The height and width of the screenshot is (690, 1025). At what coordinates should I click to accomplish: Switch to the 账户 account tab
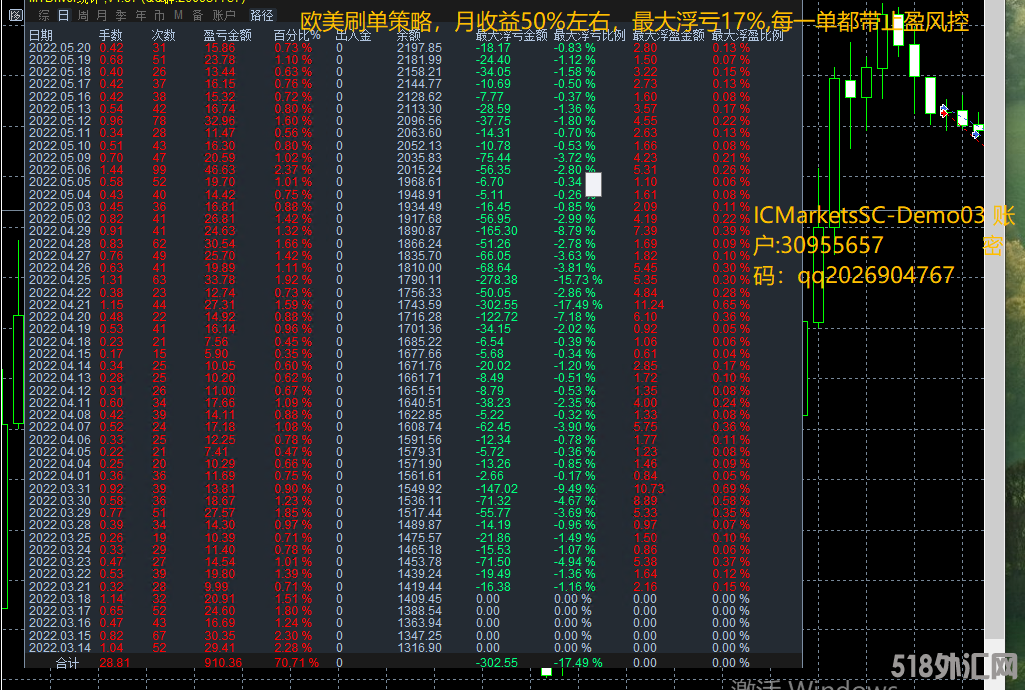tap(225, 16)
